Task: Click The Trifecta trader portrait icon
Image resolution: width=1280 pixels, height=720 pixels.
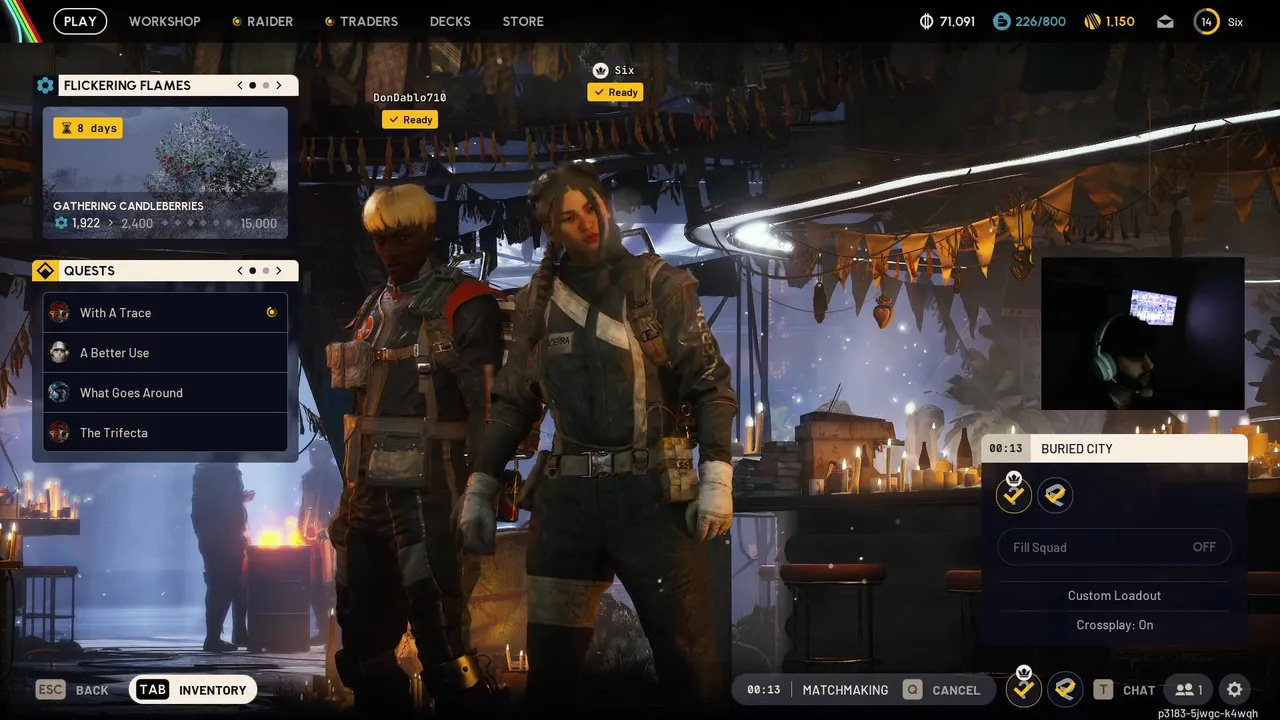Action: pyautogui.click(x=59, y=432)
